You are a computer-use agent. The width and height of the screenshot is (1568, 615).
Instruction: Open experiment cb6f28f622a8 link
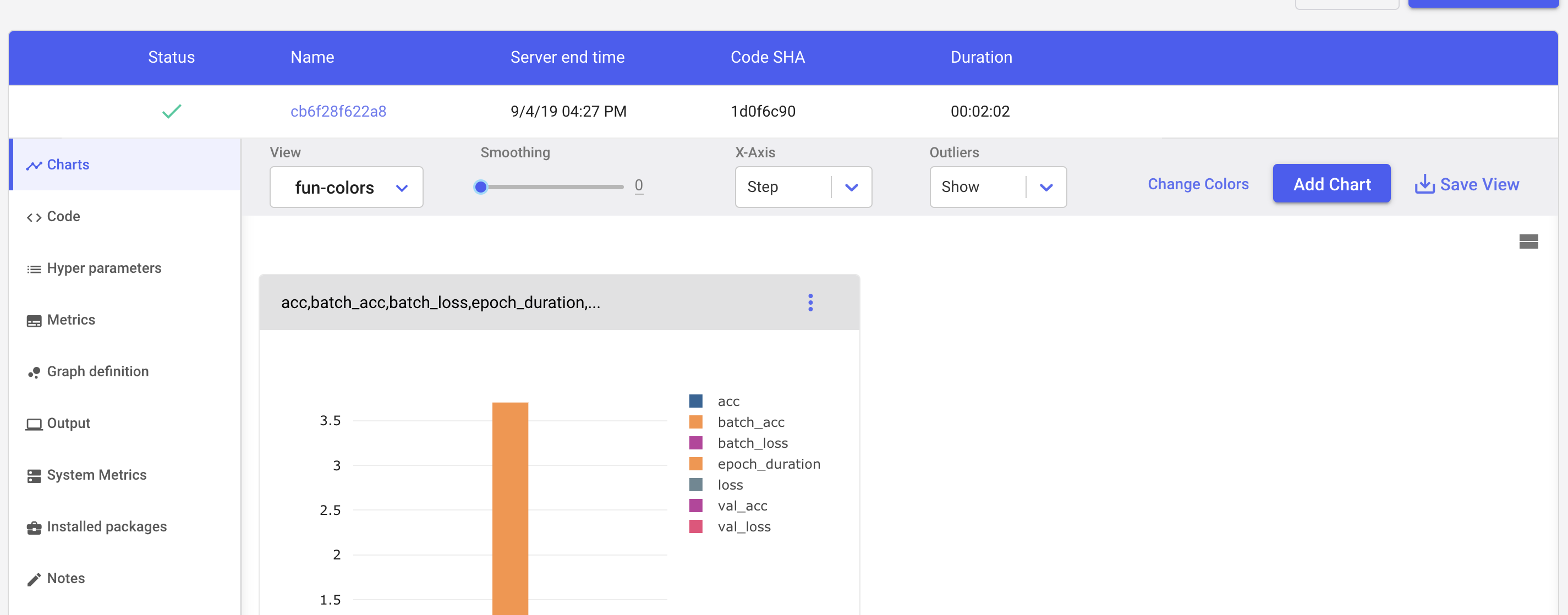pos(338,111)
